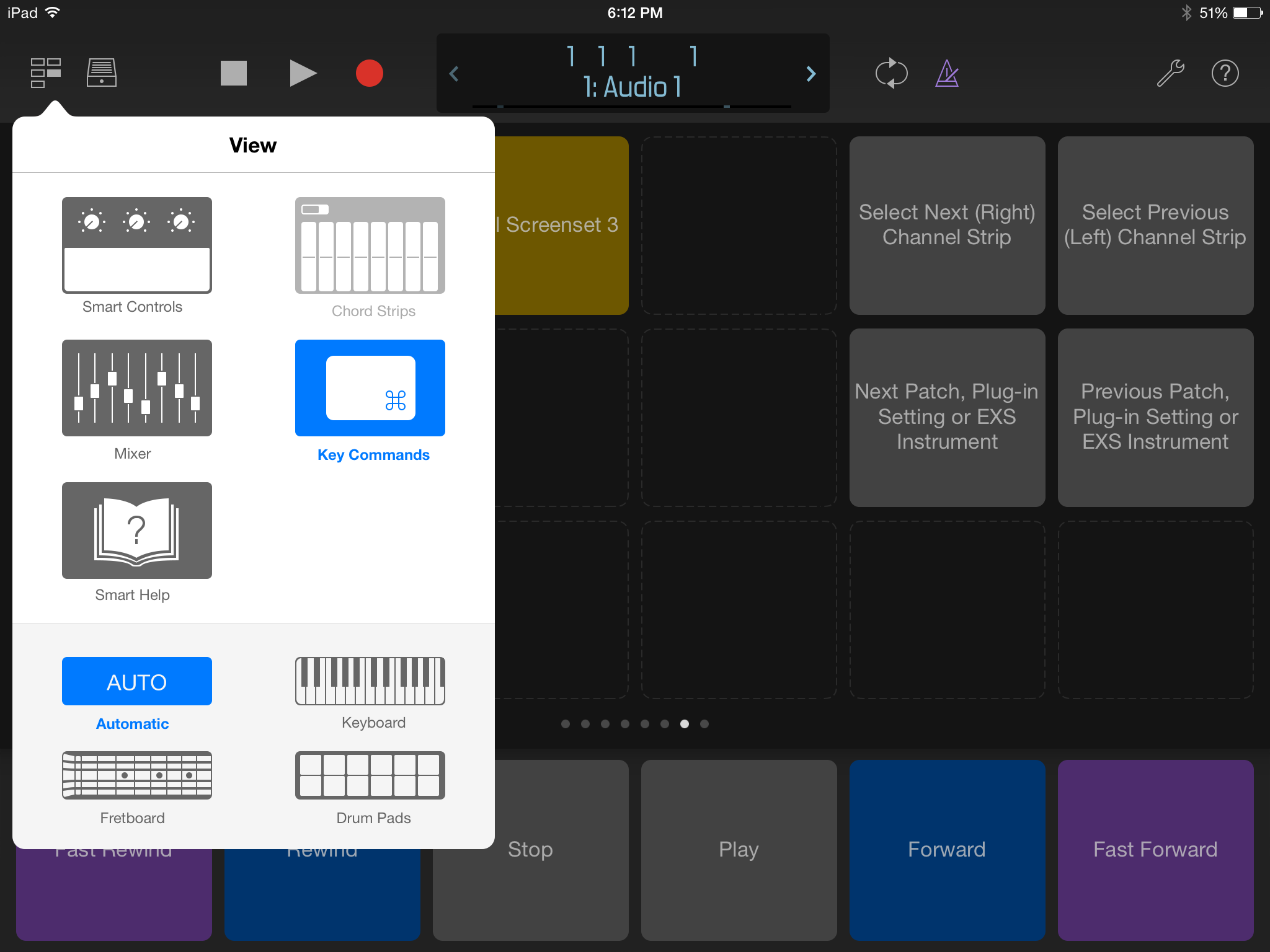Open the Mixer view icon
The width and height of the screenshot is (1270, 952).
[x=136, y=388]
